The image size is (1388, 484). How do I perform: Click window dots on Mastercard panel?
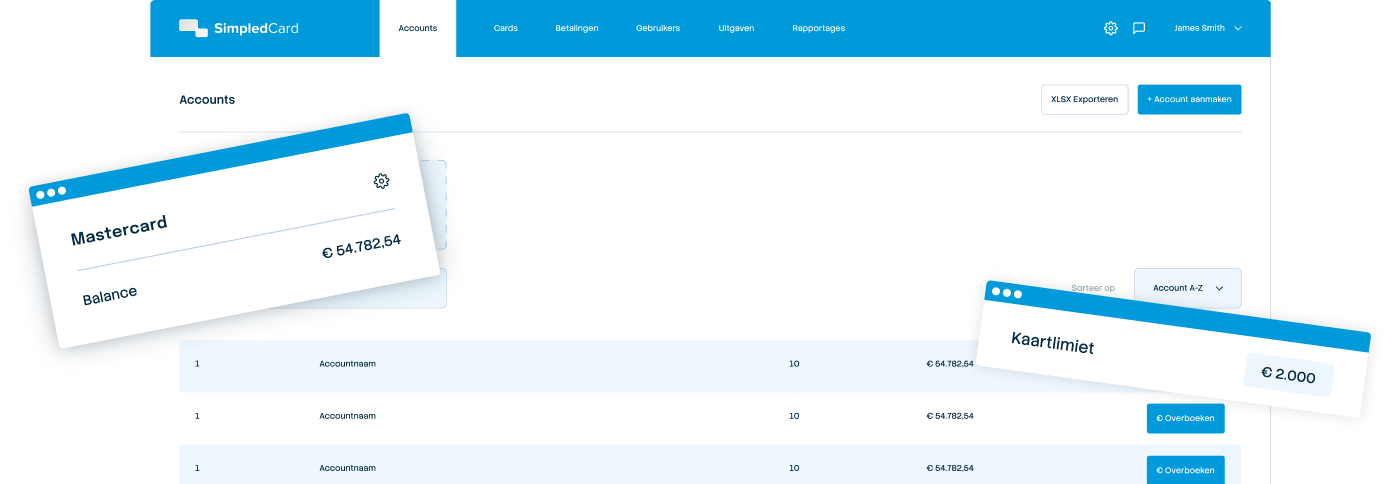(x=50, y=192)
